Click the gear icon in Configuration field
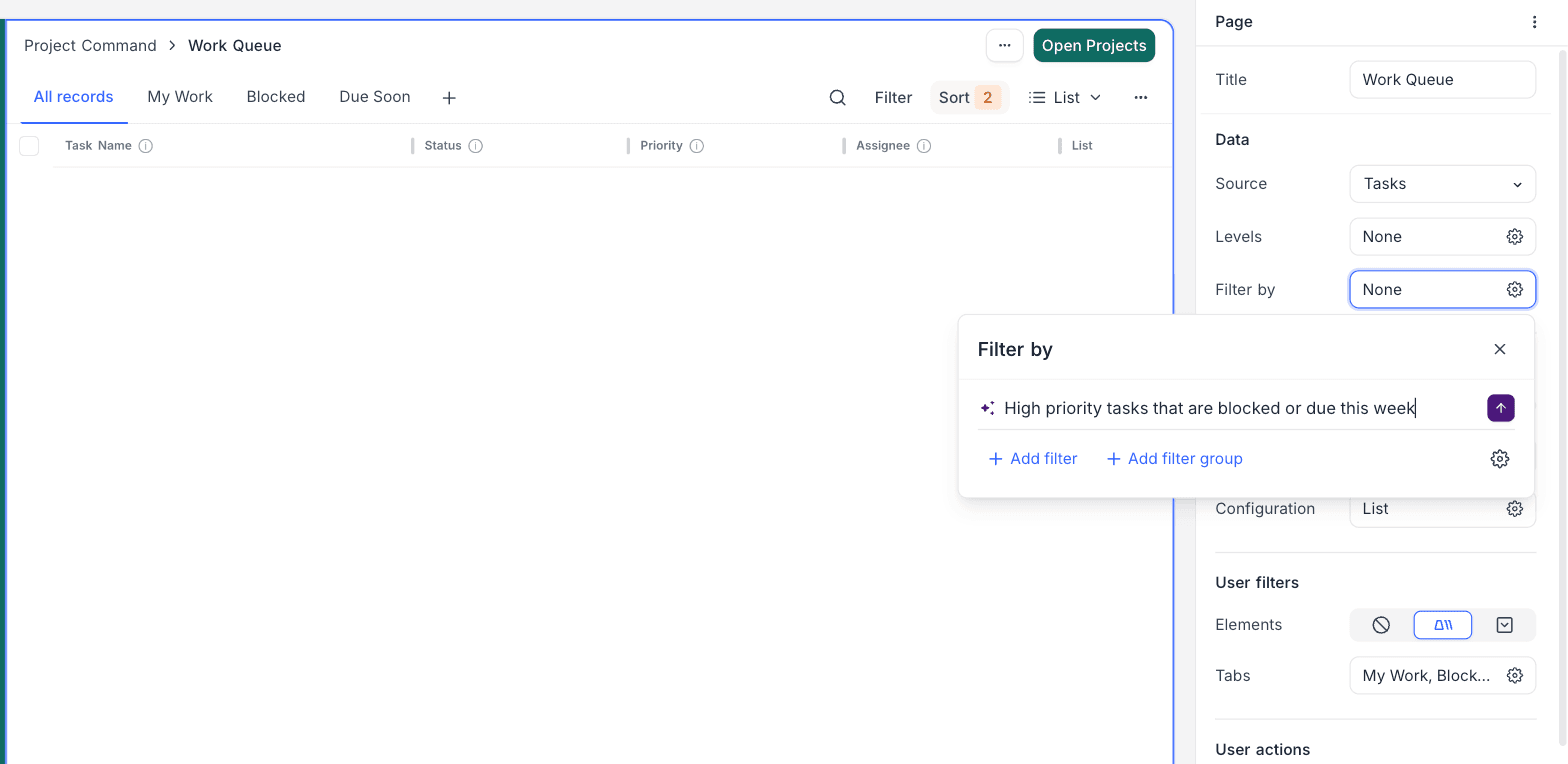This screenshot has width=1568, height=764. [1515, 508]
